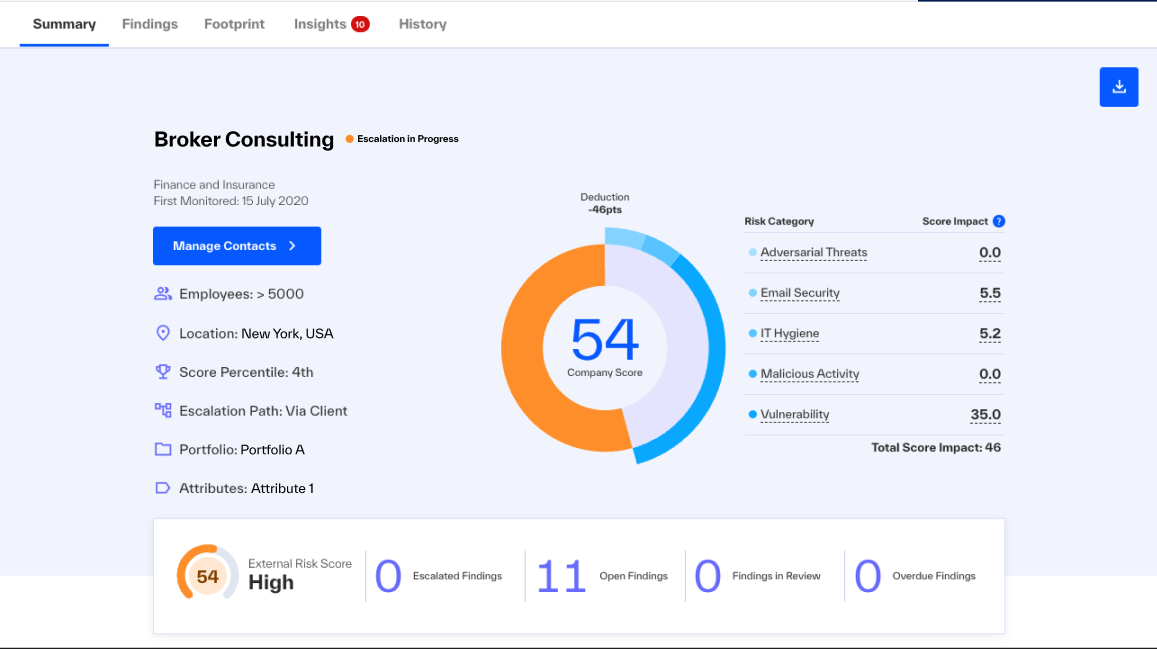Switch to the Summary tab
This screenshot has width=1157, height=649.
[64, 24]
